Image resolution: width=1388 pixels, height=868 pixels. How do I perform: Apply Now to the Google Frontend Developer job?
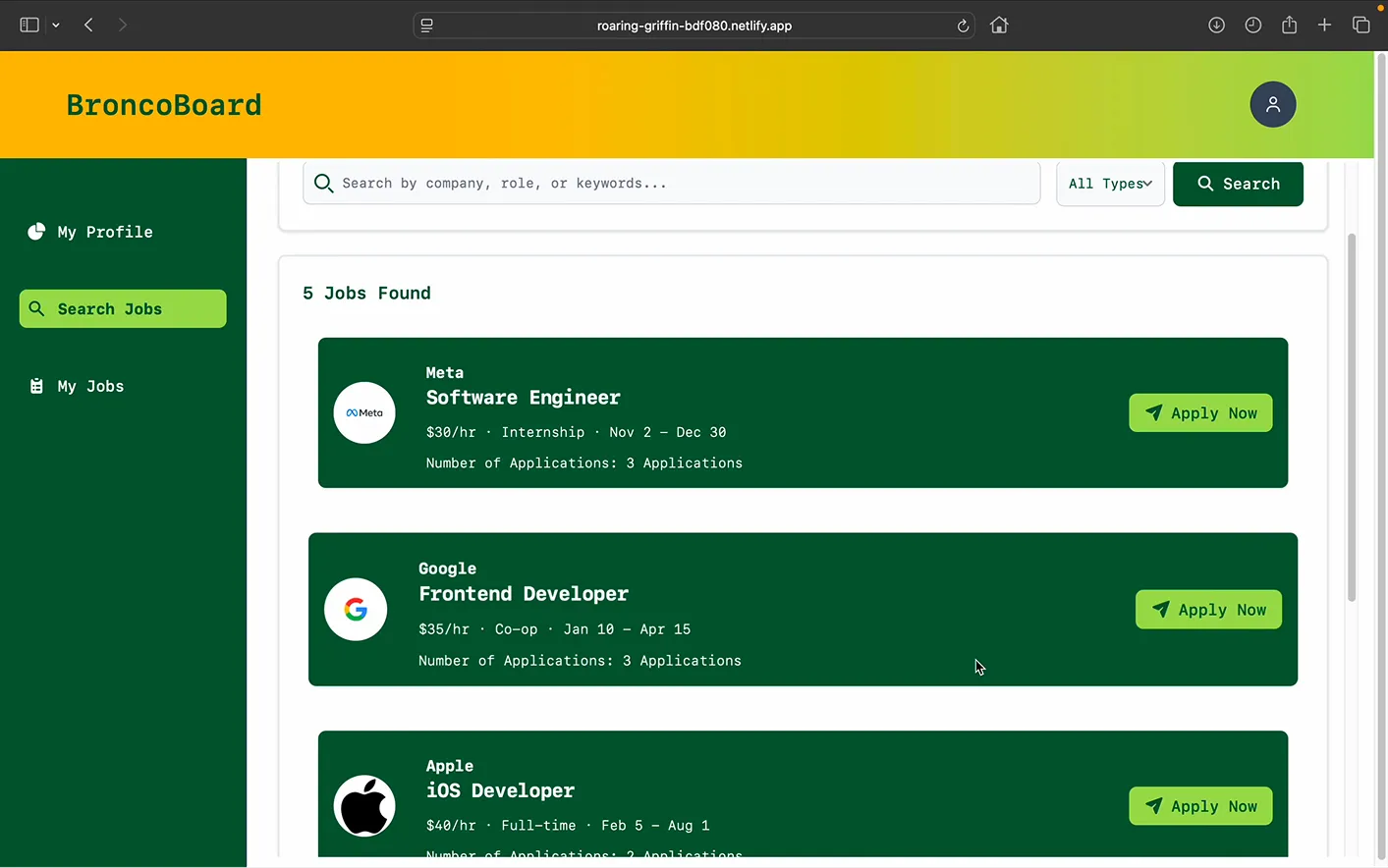[x=1208, y=609]
